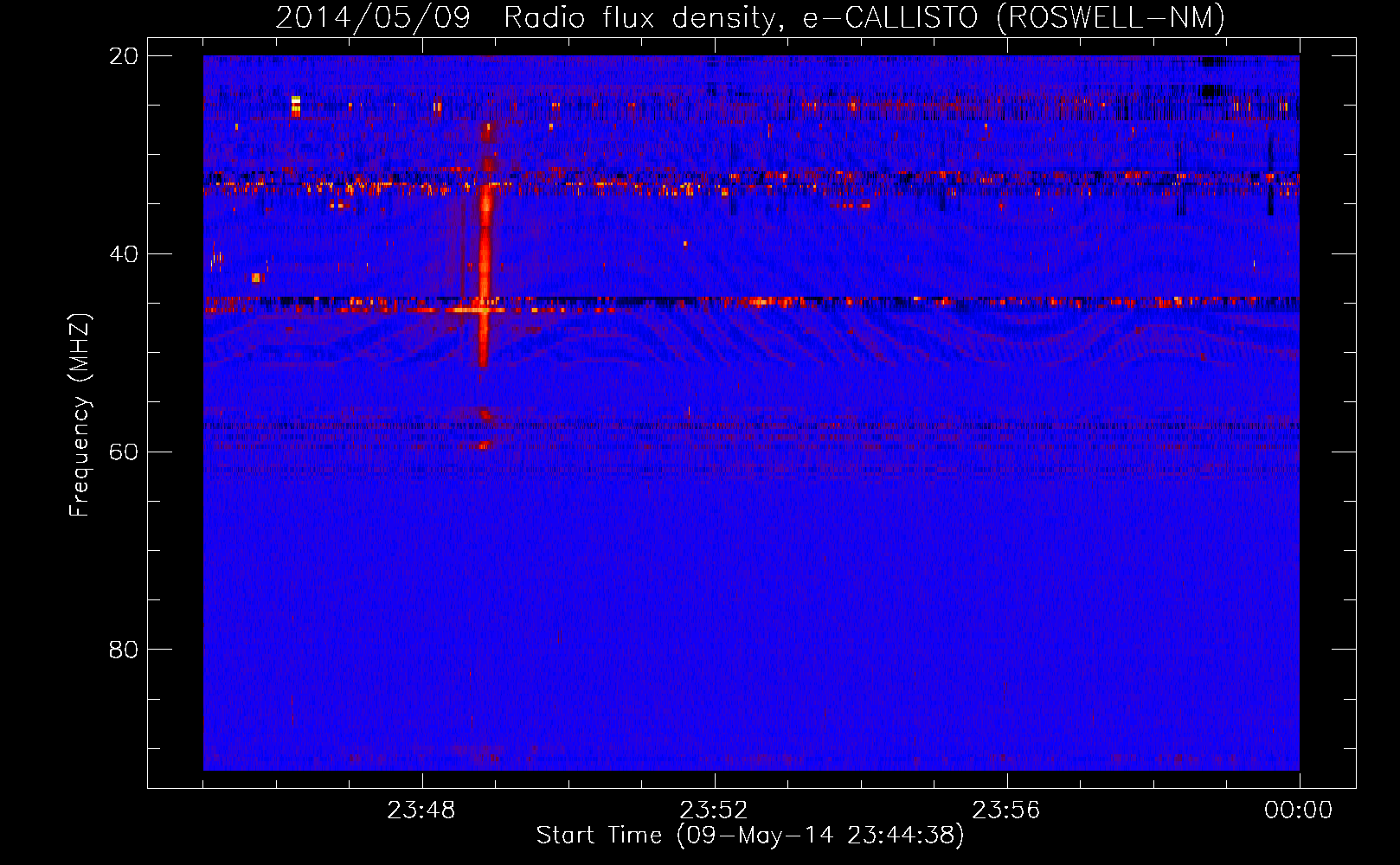The image size is (1400, 865).
Task: Click the 80 frequency tick label
Action: (124, 650)
